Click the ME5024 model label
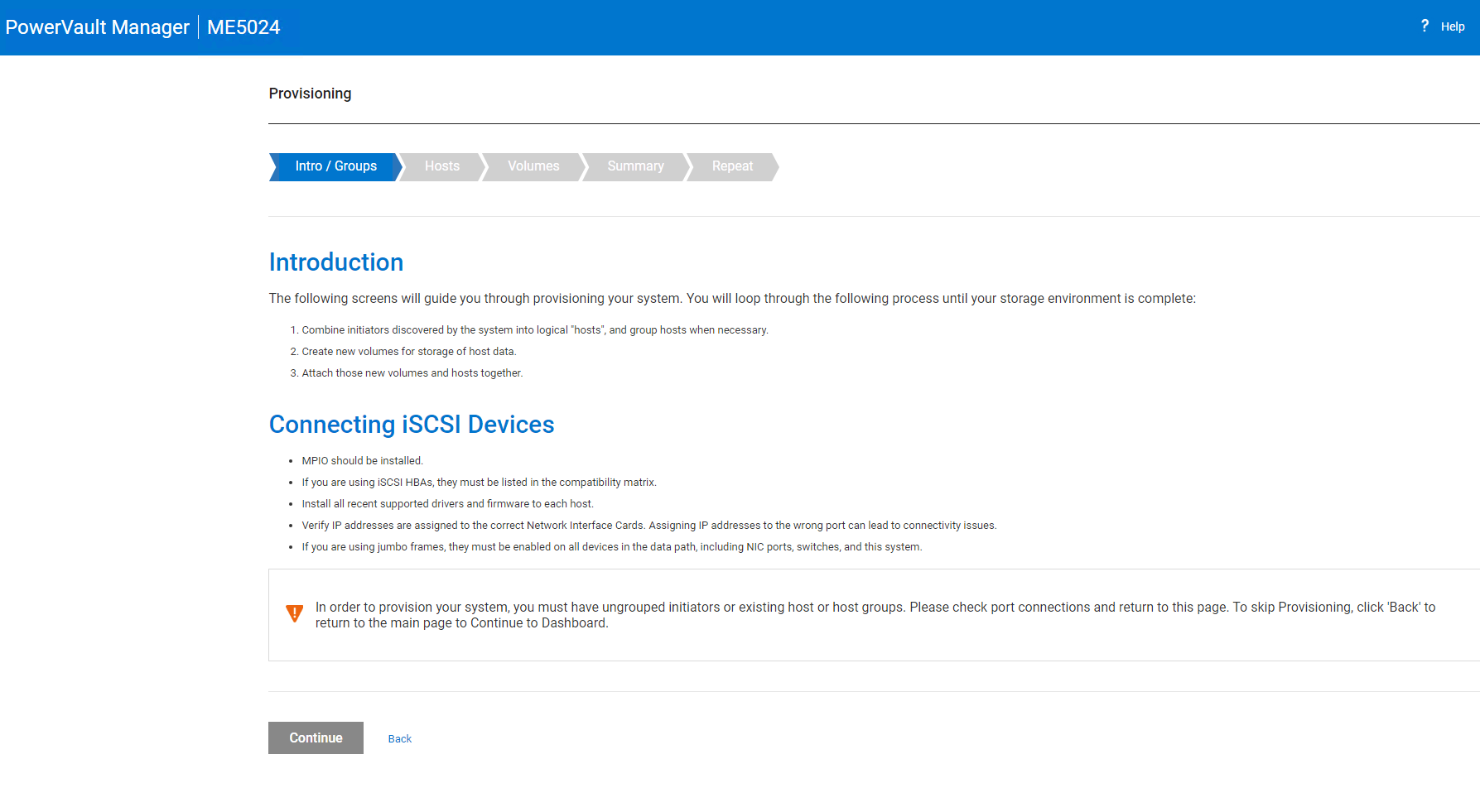The image size is (1480, 812). pyautogui.click(x=243, y=27)
